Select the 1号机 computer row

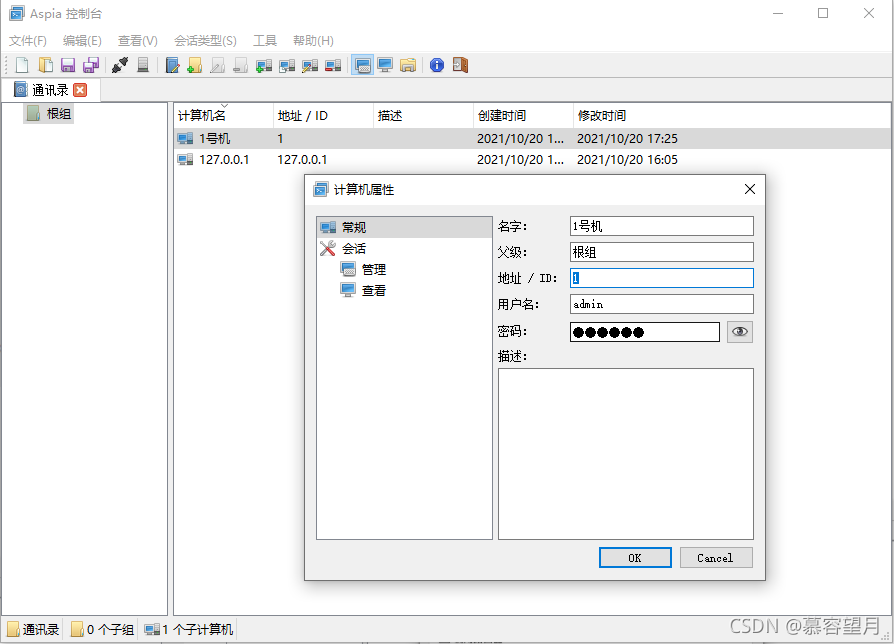532,138
